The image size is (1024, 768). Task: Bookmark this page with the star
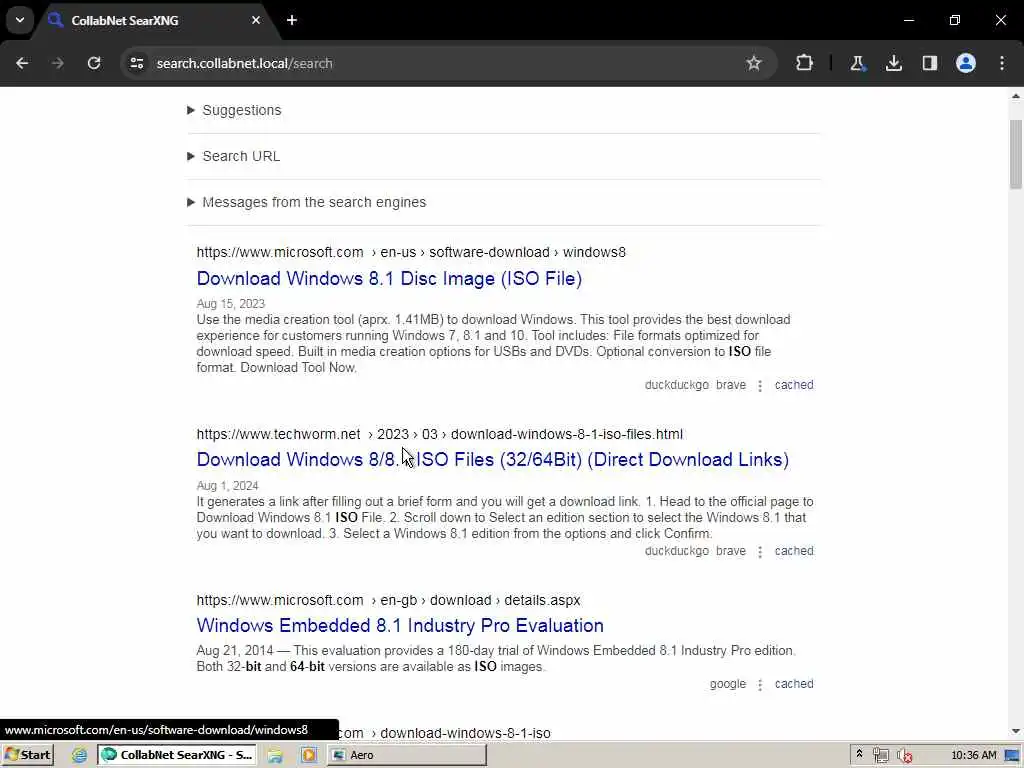pos(754,63)
